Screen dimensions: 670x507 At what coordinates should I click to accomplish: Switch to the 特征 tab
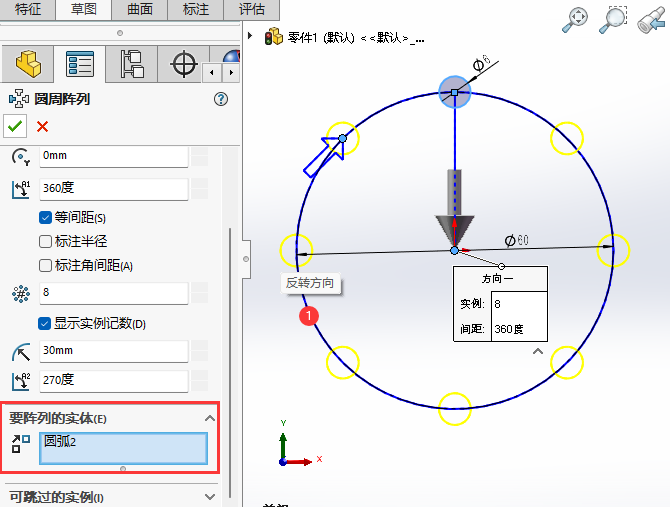tap(28, 9)
